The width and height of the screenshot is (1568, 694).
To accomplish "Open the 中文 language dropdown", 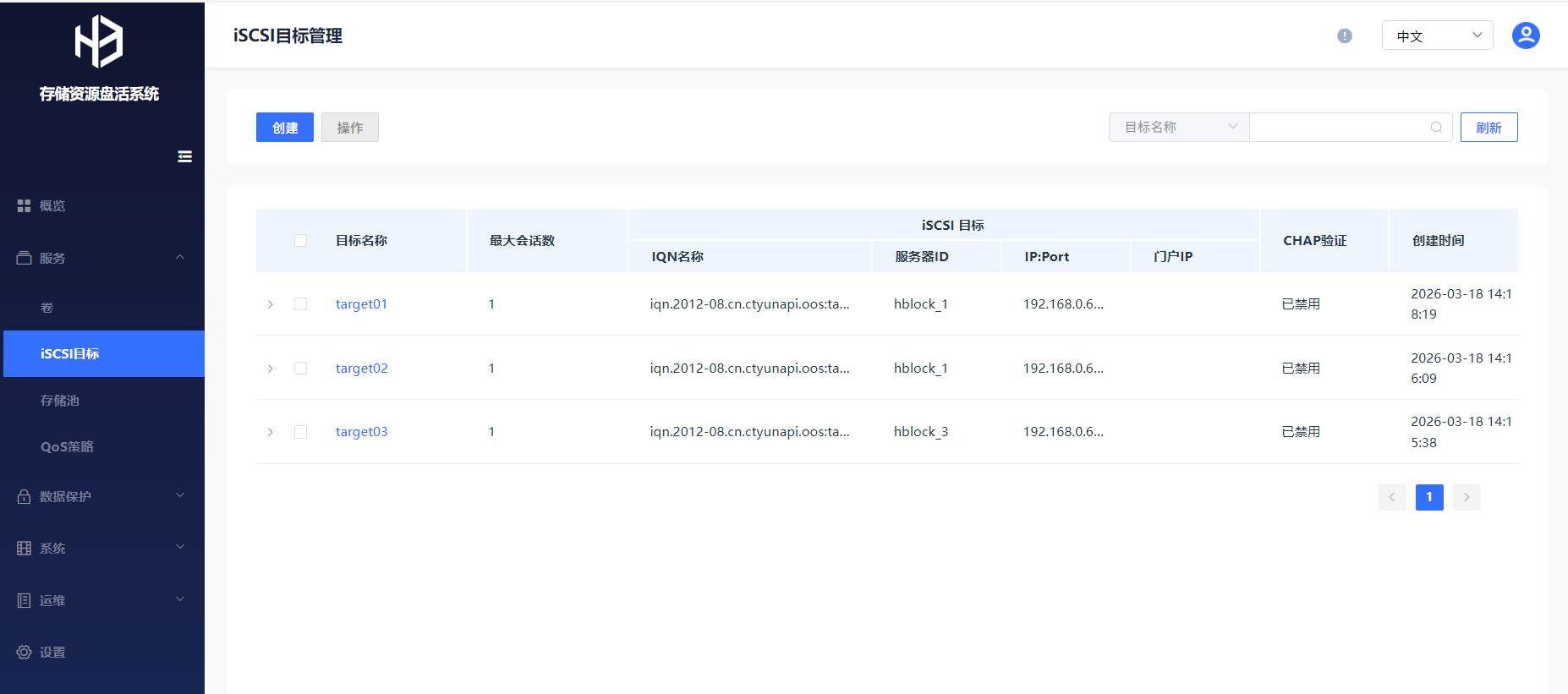I will (1437, 36).
